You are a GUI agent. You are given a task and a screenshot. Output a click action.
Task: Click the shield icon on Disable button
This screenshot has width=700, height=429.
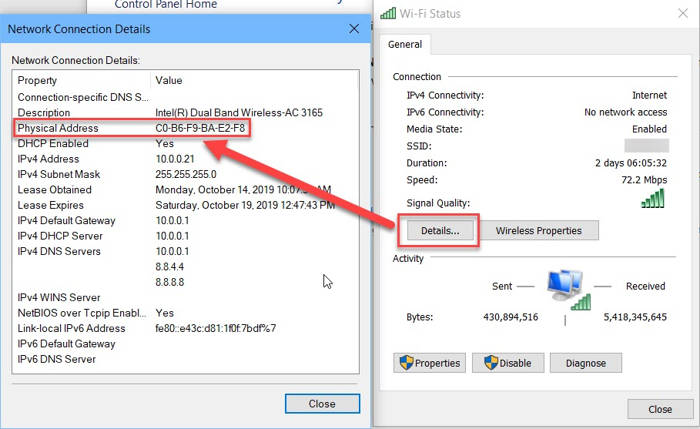coord(491,362)
